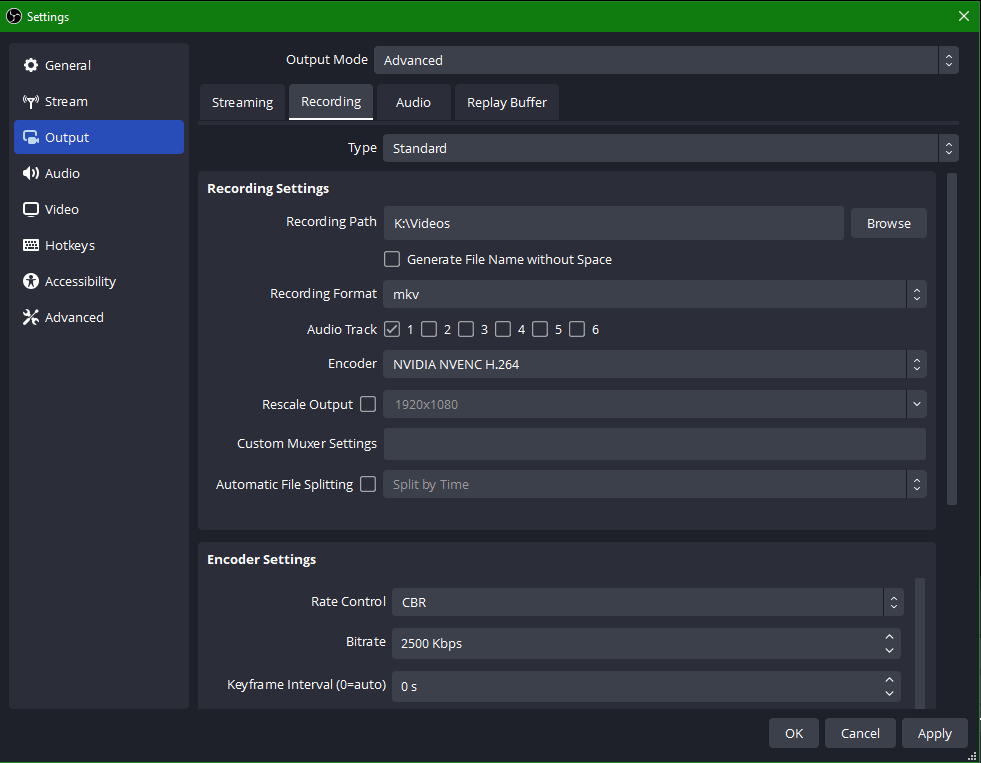Open the General settings section
Viewport: 981px width, 763px height.
[x=66, y=65]
